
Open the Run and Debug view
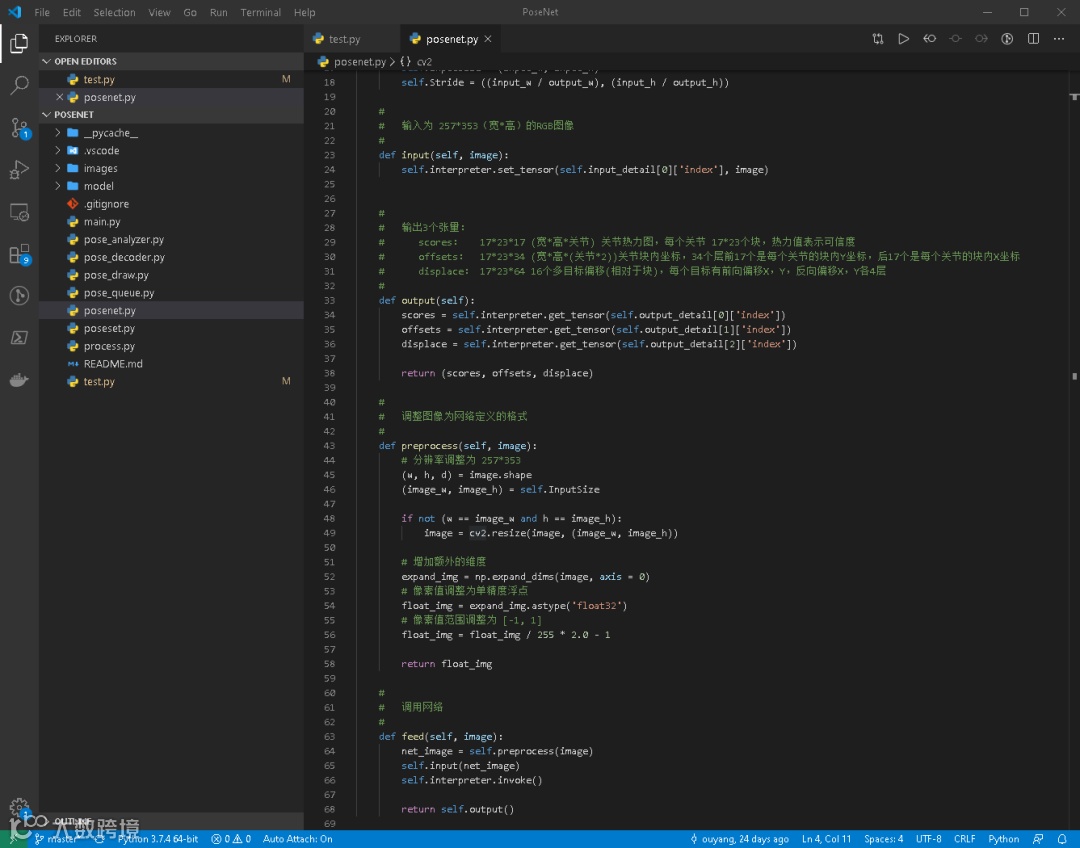pyautogui.click(x=19, y=170)
